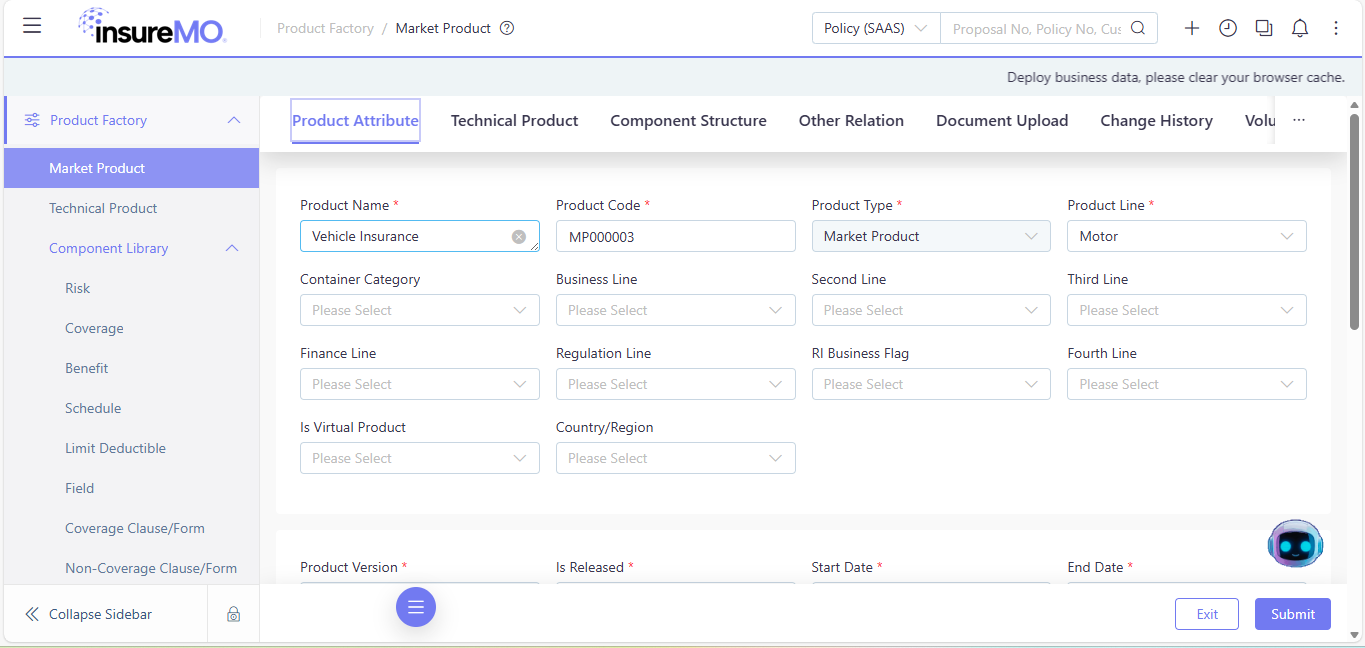
Task: Open the Third Line dropdown
Action: click(x=1187, y=310)
